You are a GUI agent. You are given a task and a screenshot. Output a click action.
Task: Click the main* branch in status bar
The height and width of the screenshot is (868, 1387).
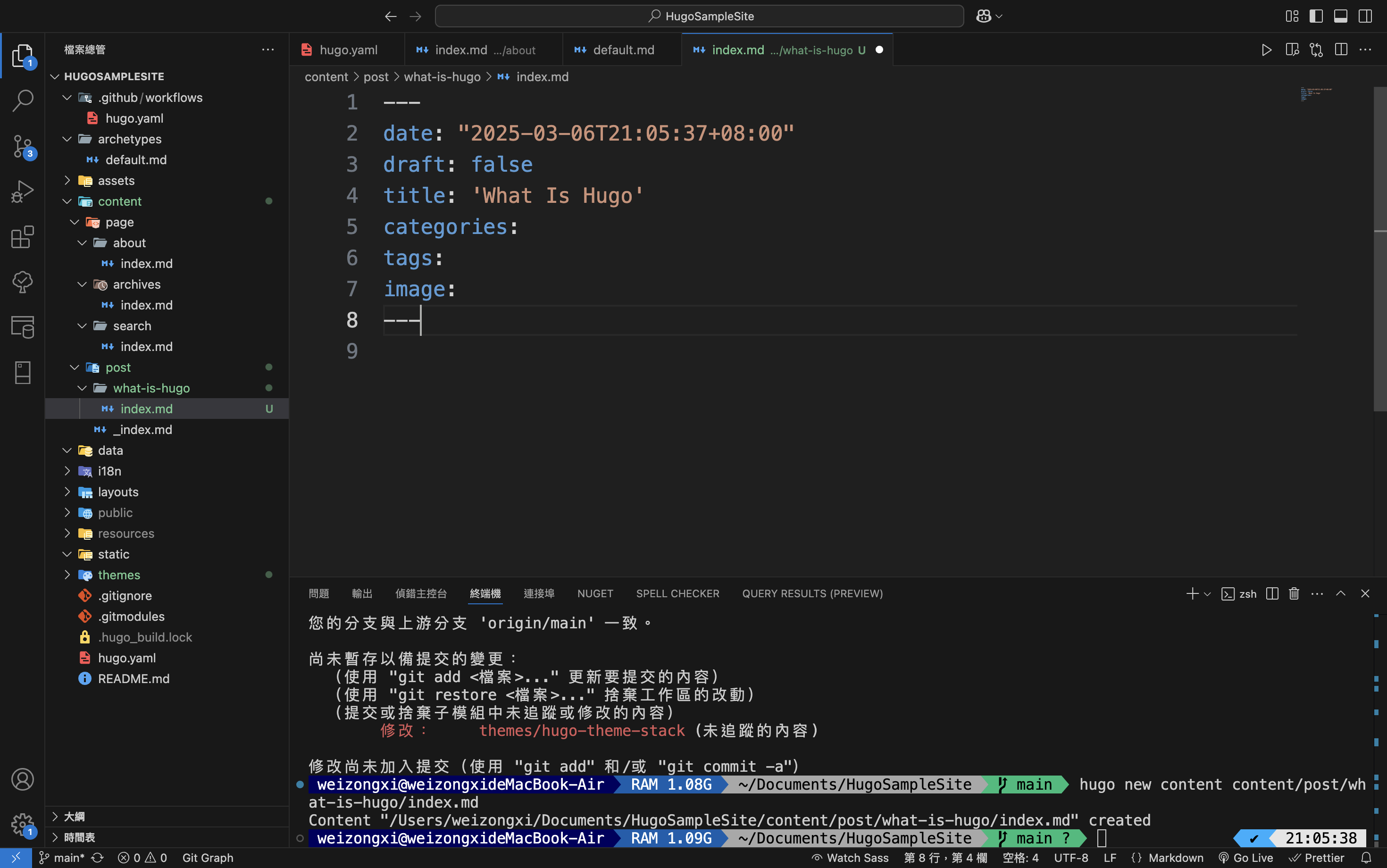[x=61, y=858]
